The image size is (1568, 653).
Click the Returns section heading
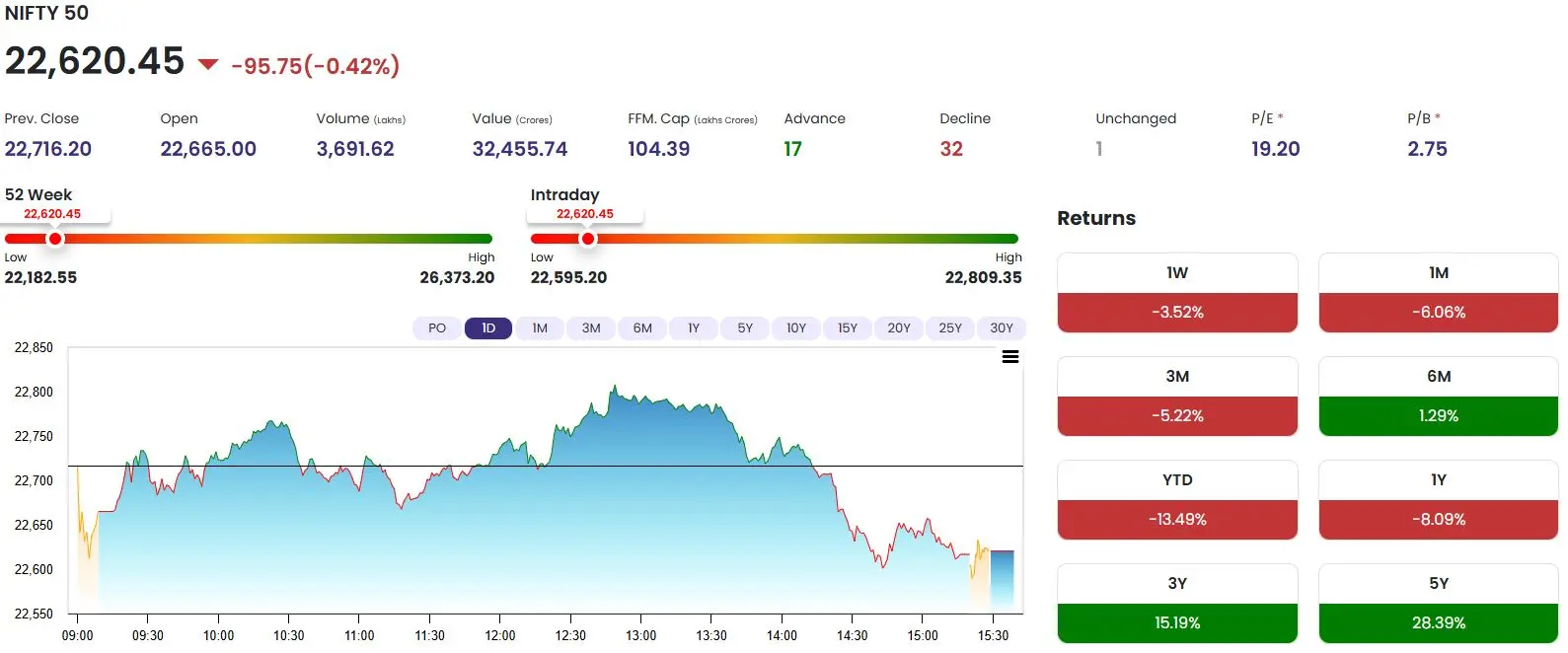tap(1096, 218)
